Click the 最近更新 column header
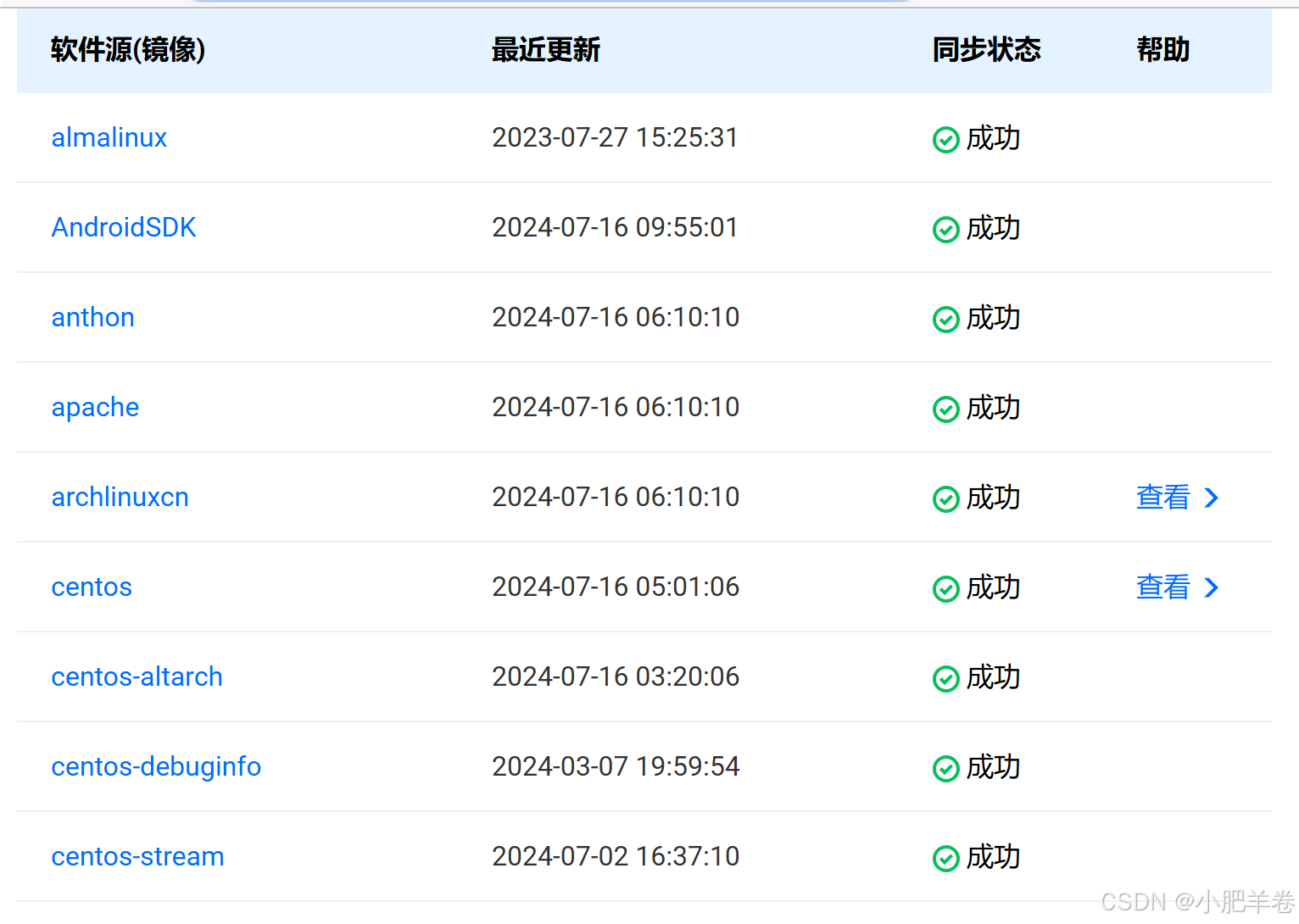The width and height of the screenshot is (1299, 924). click(546, 50)
